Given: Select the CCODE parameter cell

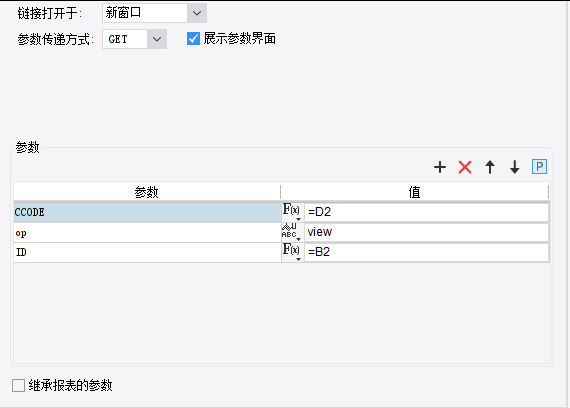Looking at the screenshot, I should click(147, 212).
